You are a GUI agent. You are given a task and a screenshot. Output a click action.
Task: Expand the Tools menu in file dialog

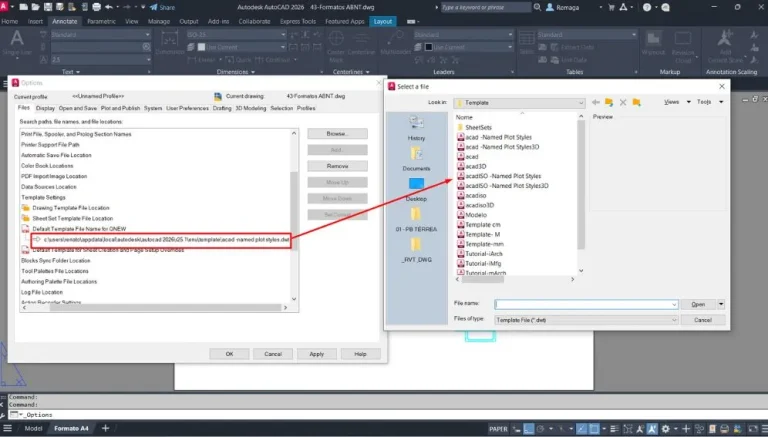click(710, 102)
